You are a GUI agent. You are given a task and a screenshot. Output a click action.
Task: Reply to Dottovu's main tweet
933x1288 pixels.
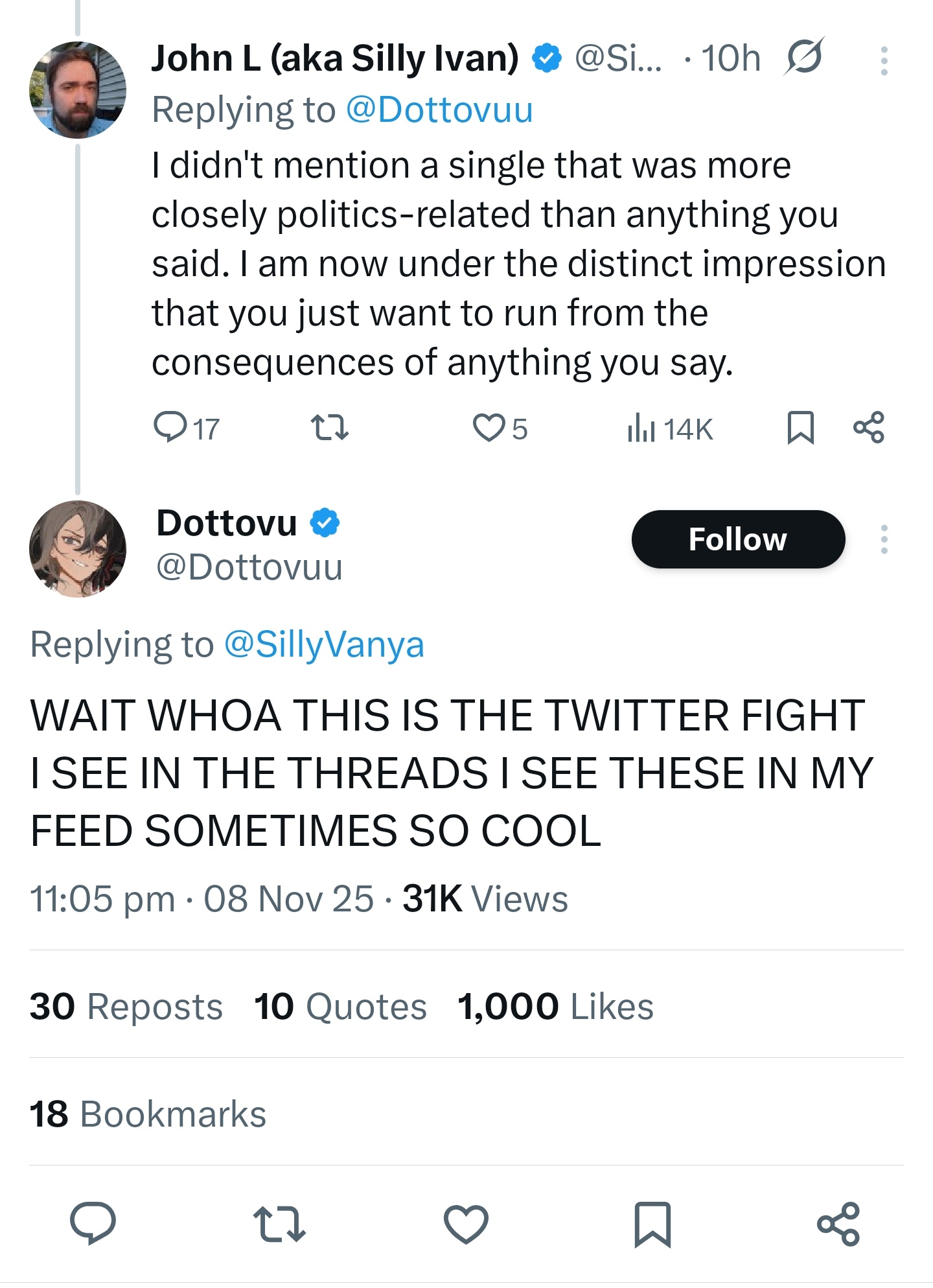(x=93, y=1224)
